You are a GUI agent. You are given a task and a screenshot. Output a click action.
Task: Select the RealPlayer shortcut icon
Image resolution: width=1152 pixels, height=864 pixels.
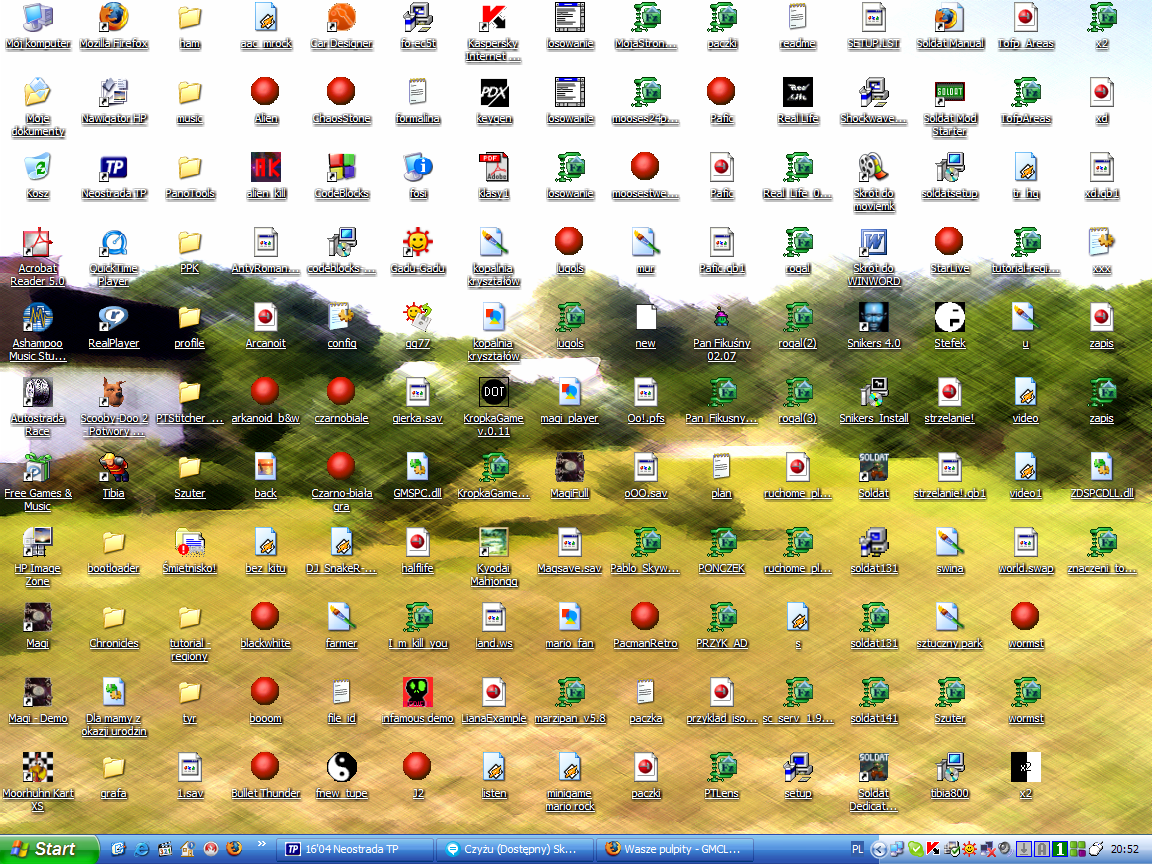(113, 319)
